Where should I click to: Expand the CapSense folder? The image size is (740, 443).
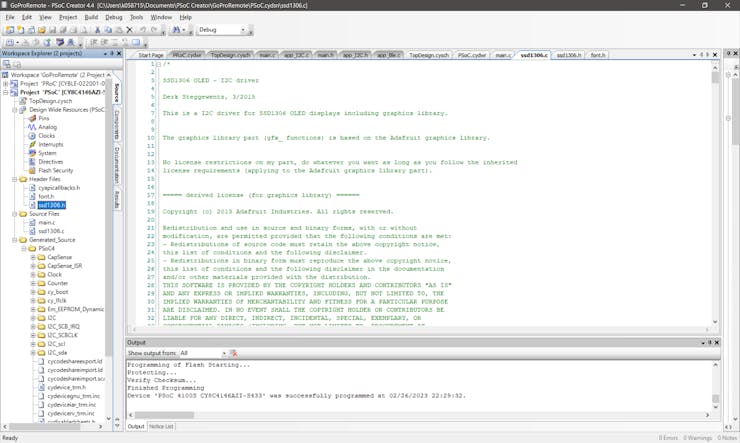click(x=33, y=257)
